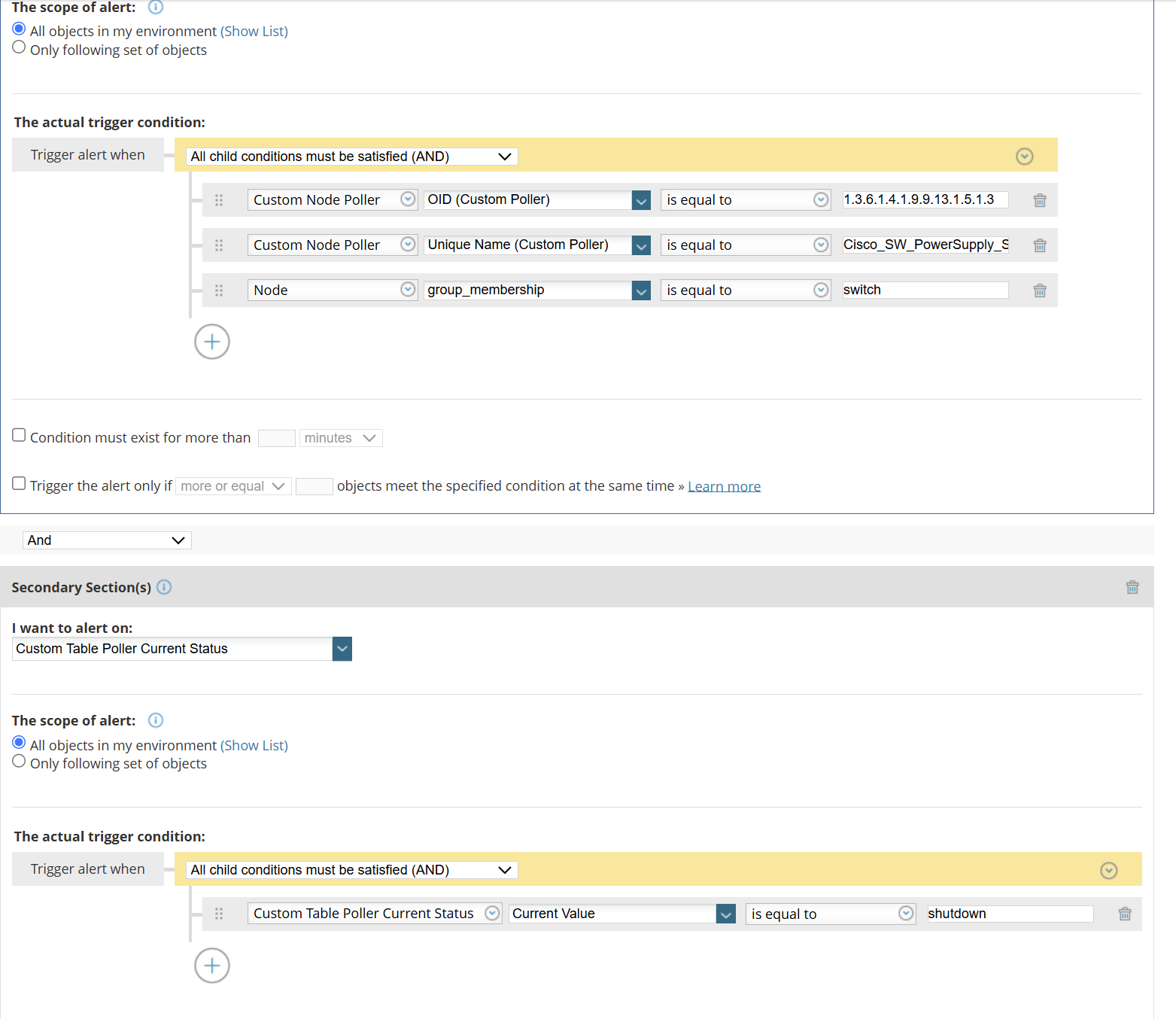Open the yellow bar options chevron in secondary trigger

pyautogui.click(x=1108, y=871)
